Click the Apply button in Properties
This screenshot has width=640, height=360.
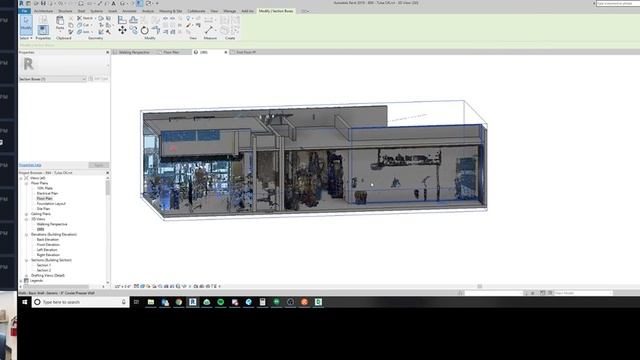tap(99, 165)
